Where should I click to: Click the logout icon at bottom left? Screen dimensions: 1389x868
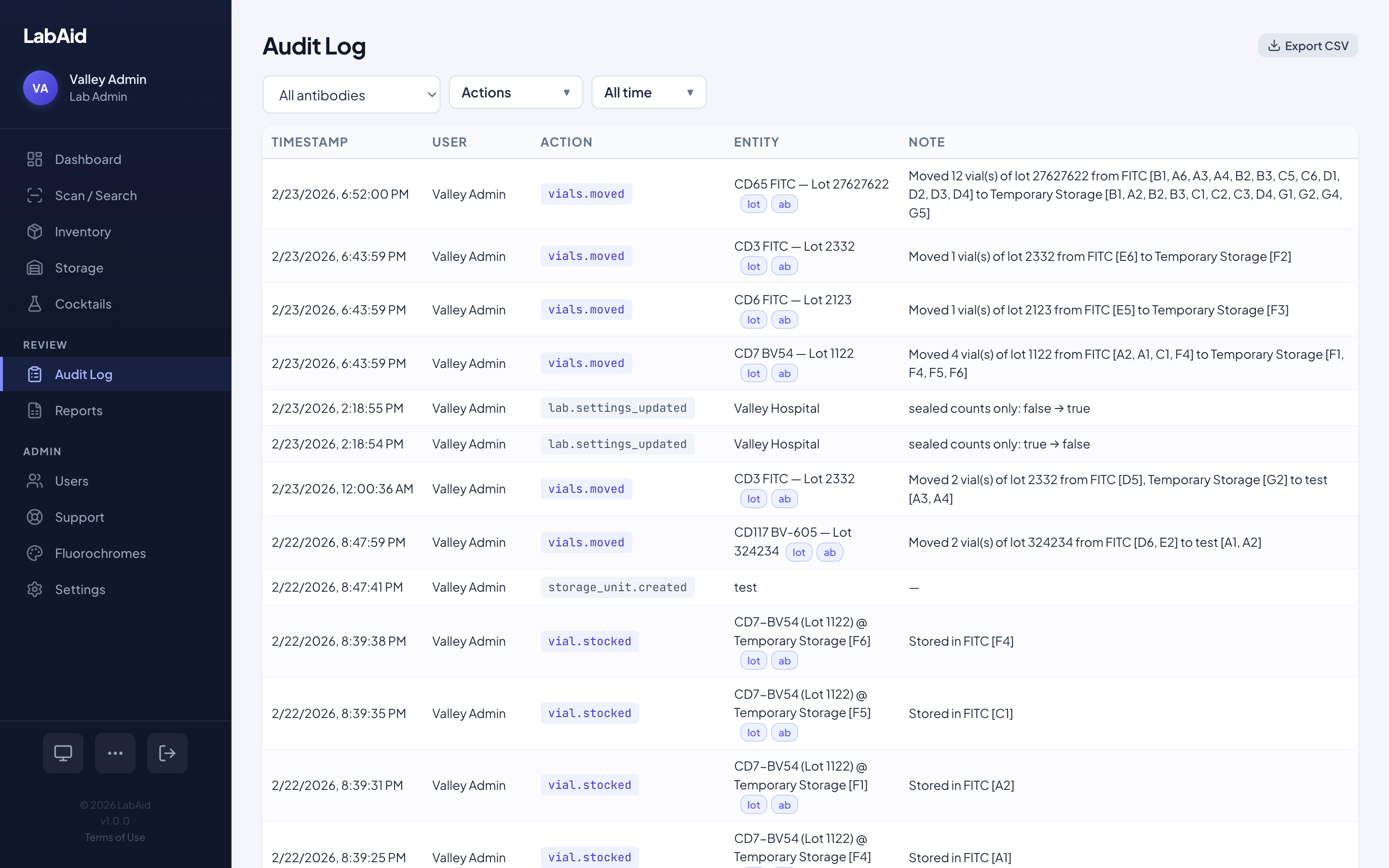pyautogui.click(x=167, y=753)
